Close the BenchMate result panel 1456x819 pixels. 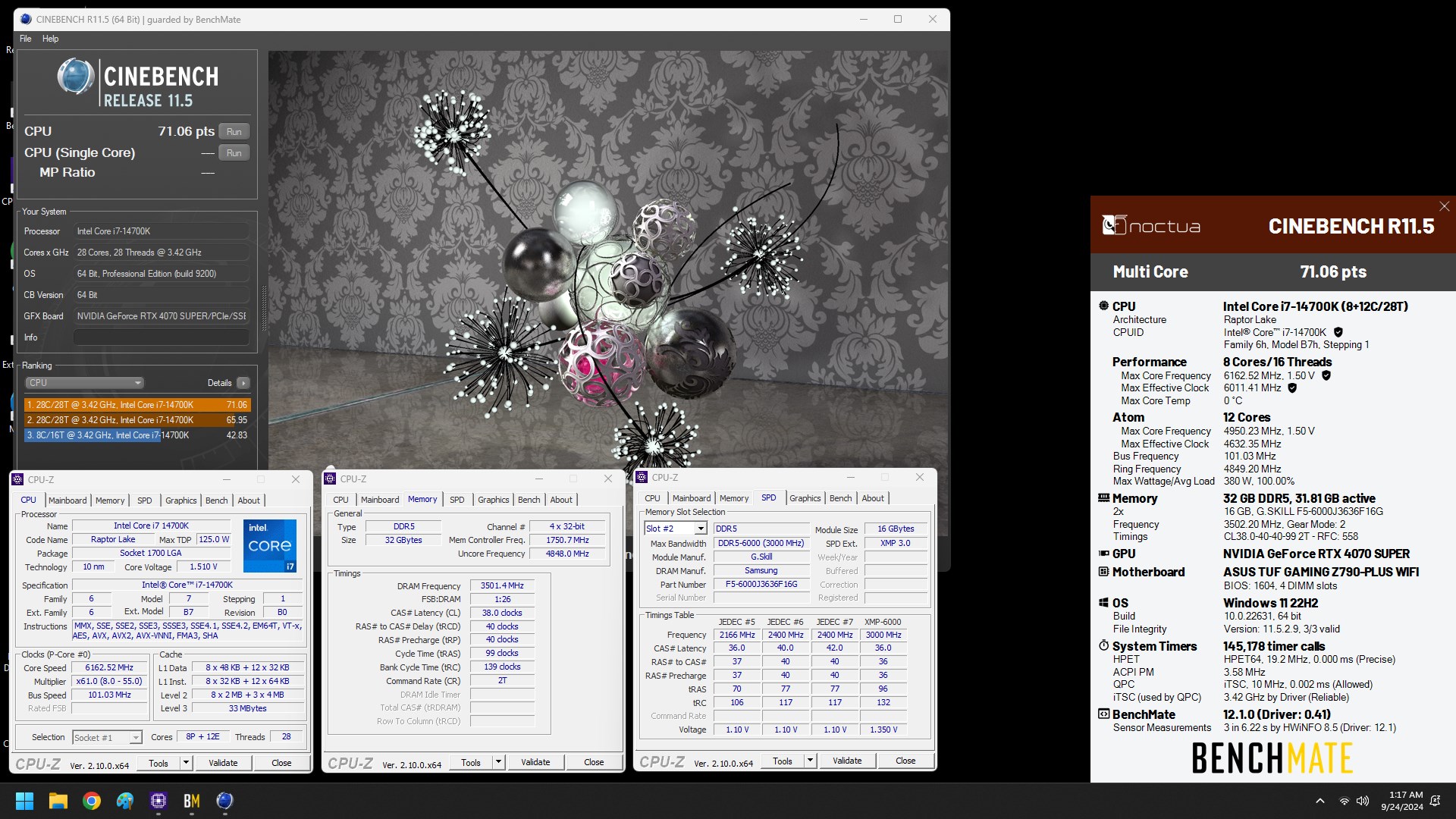click(x=1444, y=206)
